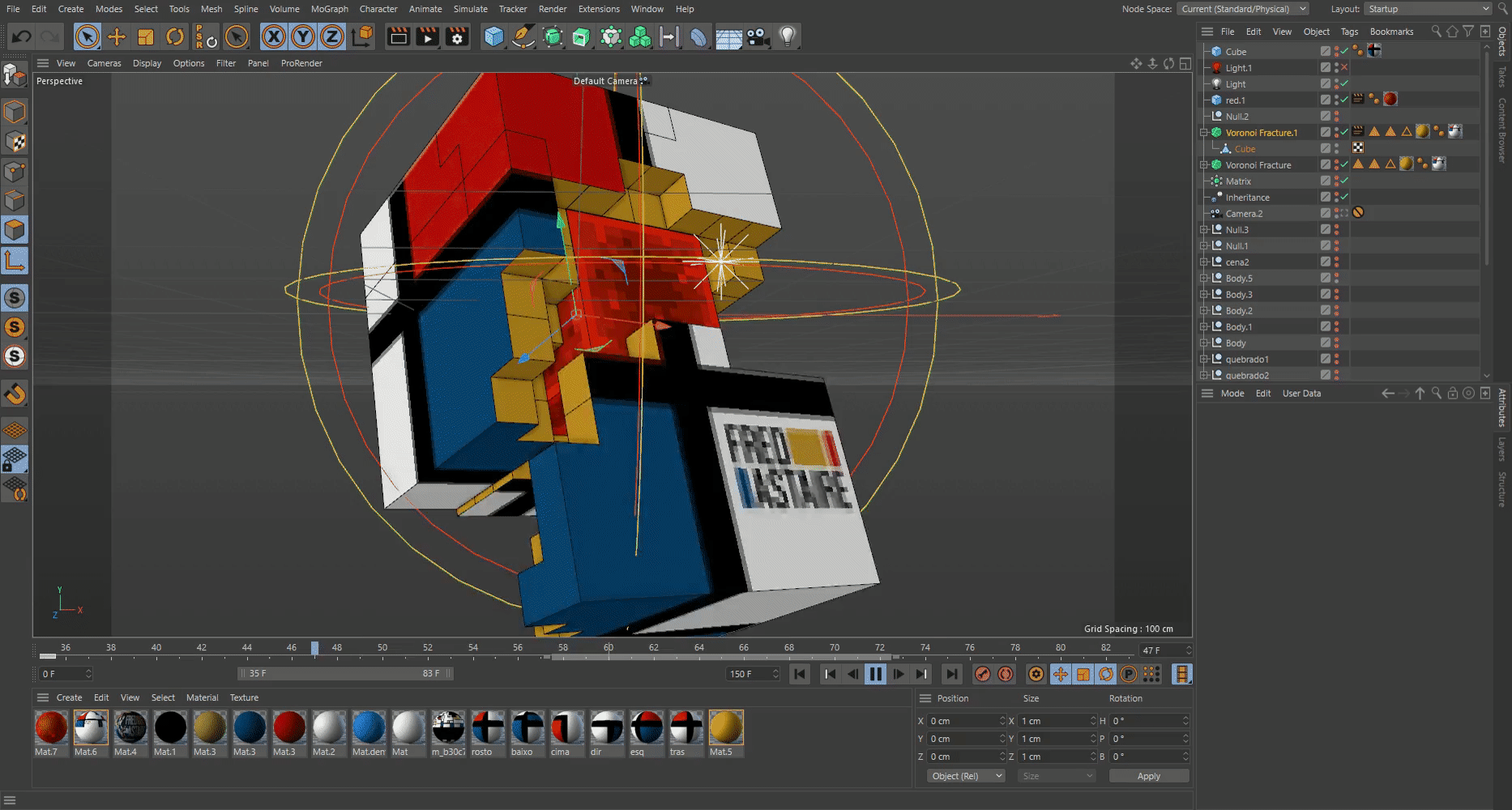Click the Record Active Objects button
Image resolution: width=1512 pixels, height=810 pixels.
pos(982,674)
